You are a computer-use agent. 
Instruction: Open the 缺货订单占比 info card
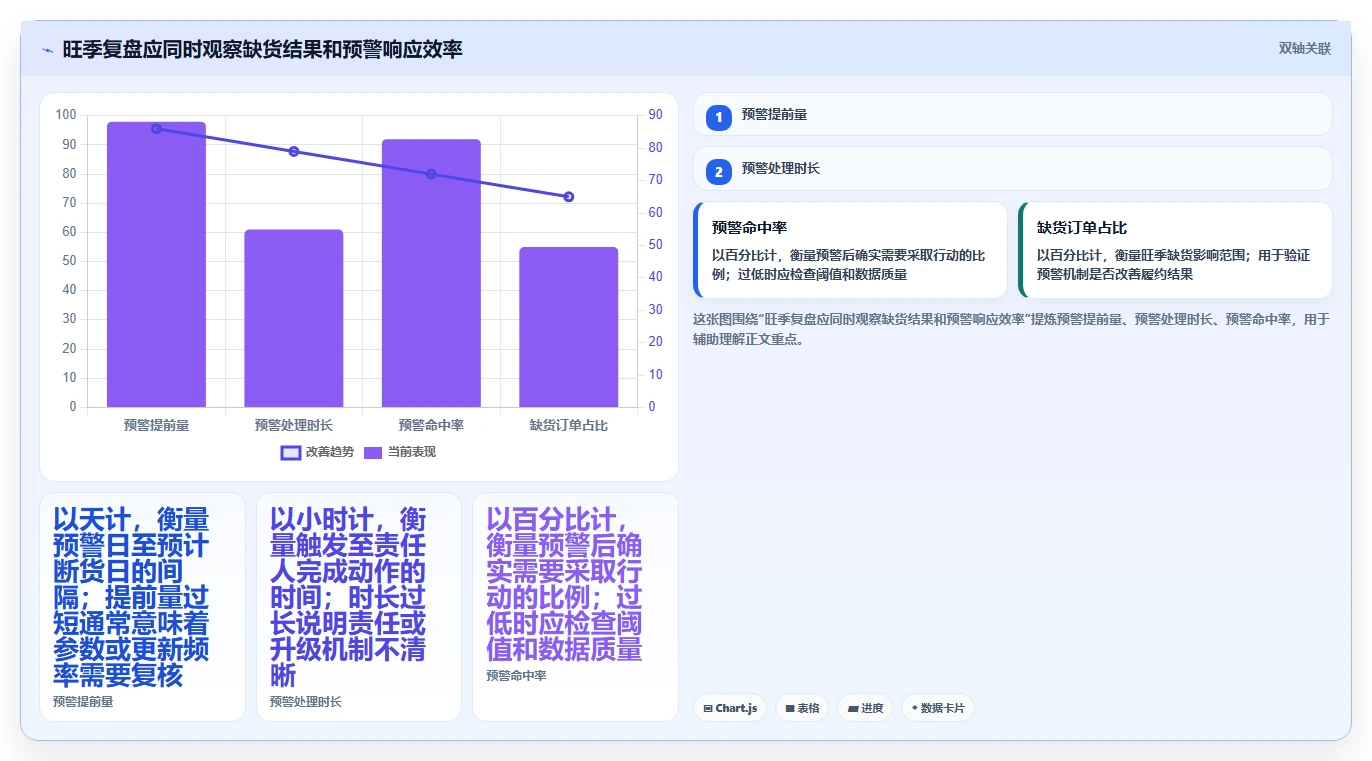coord(1175,250)
